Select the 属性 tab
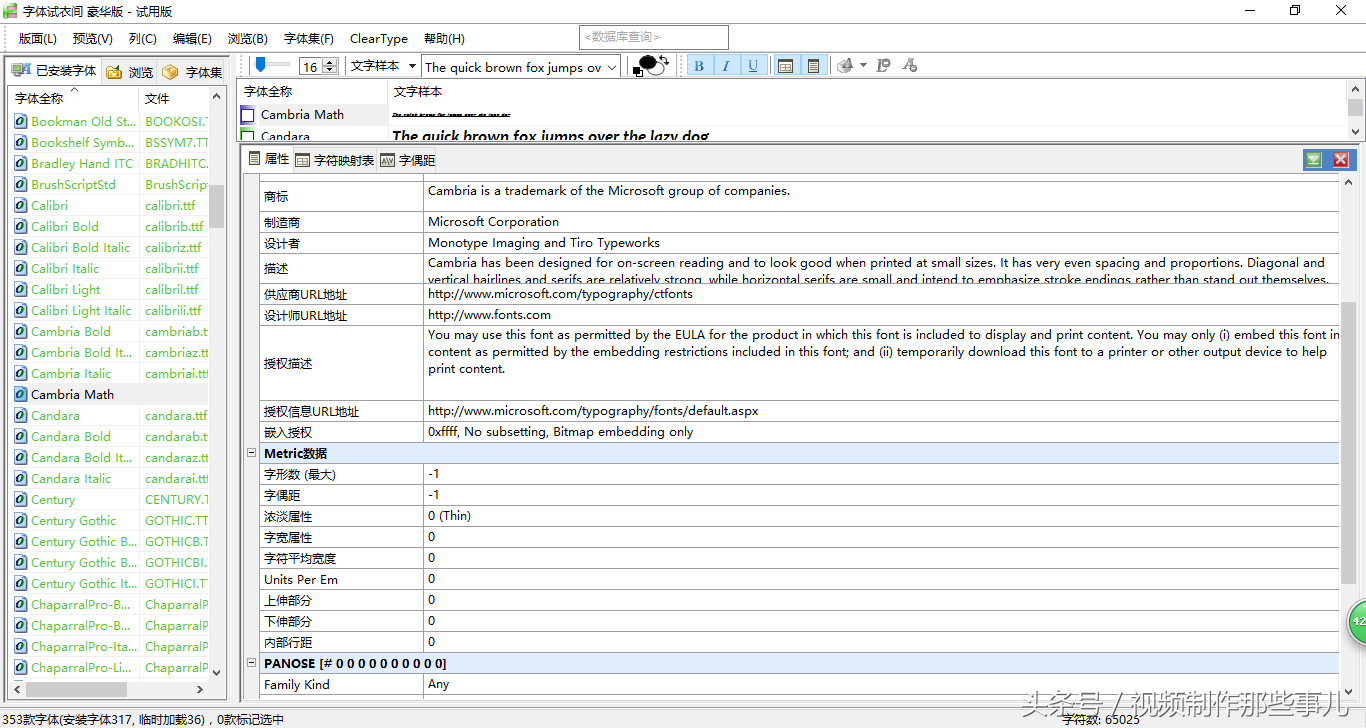The image size is (1366, 728). coord(268,159)
